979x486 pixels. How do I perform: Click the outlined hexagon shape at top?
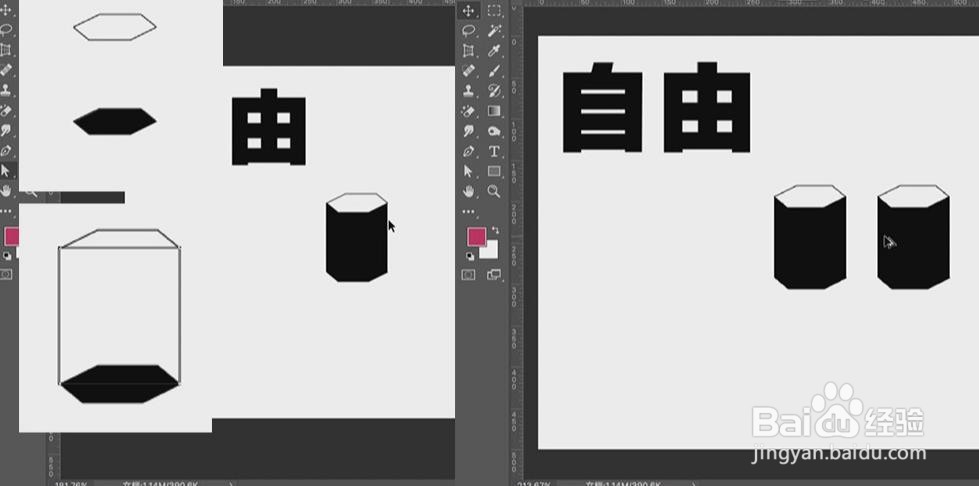(x=115, y=27)
